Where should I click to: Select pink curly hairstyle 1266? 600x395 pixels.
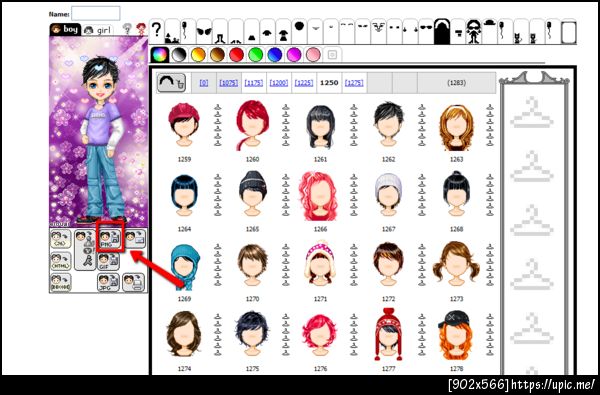[x=318, y=196]
